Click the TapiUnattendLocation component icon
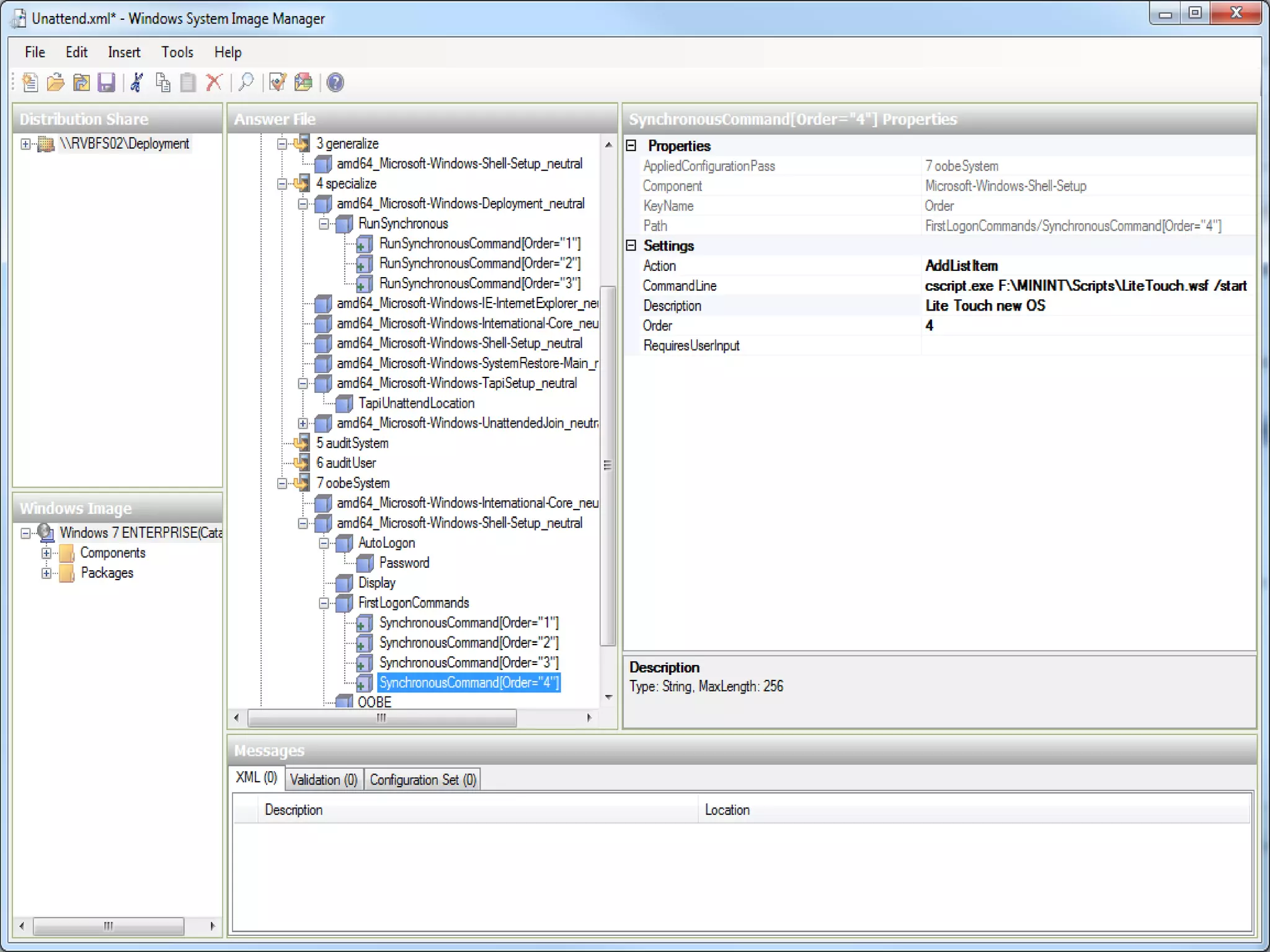This screenshot has height=952, width=1270. (x=344, y=403)
